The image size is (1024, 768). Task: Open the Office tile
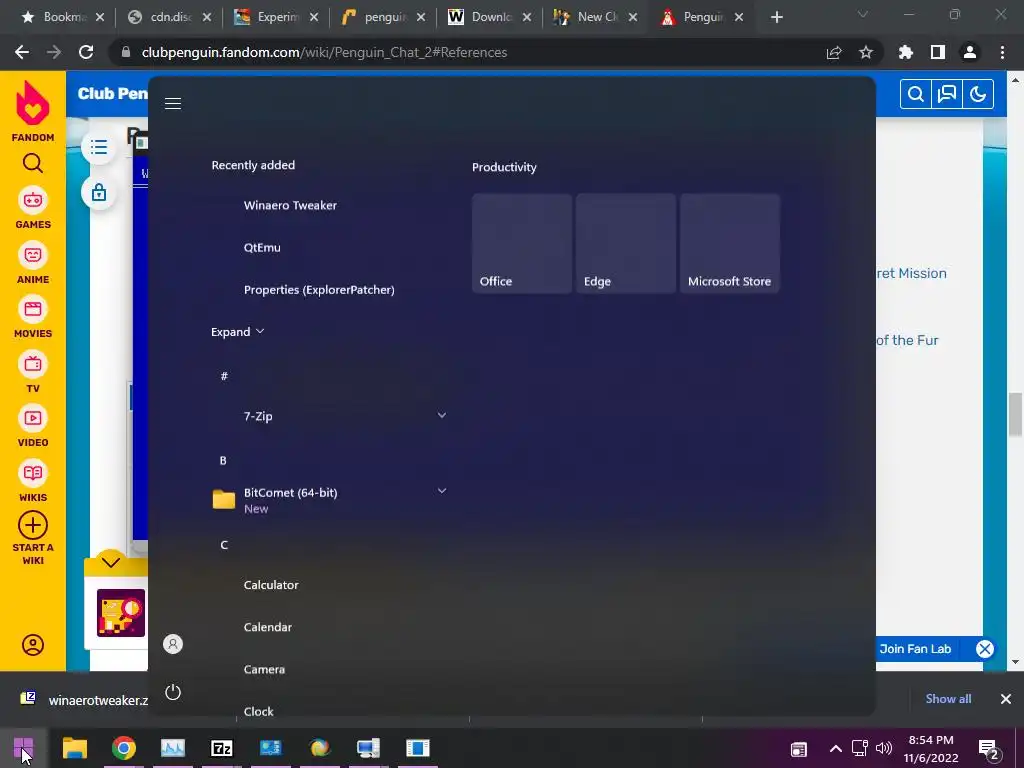(522, 243)
